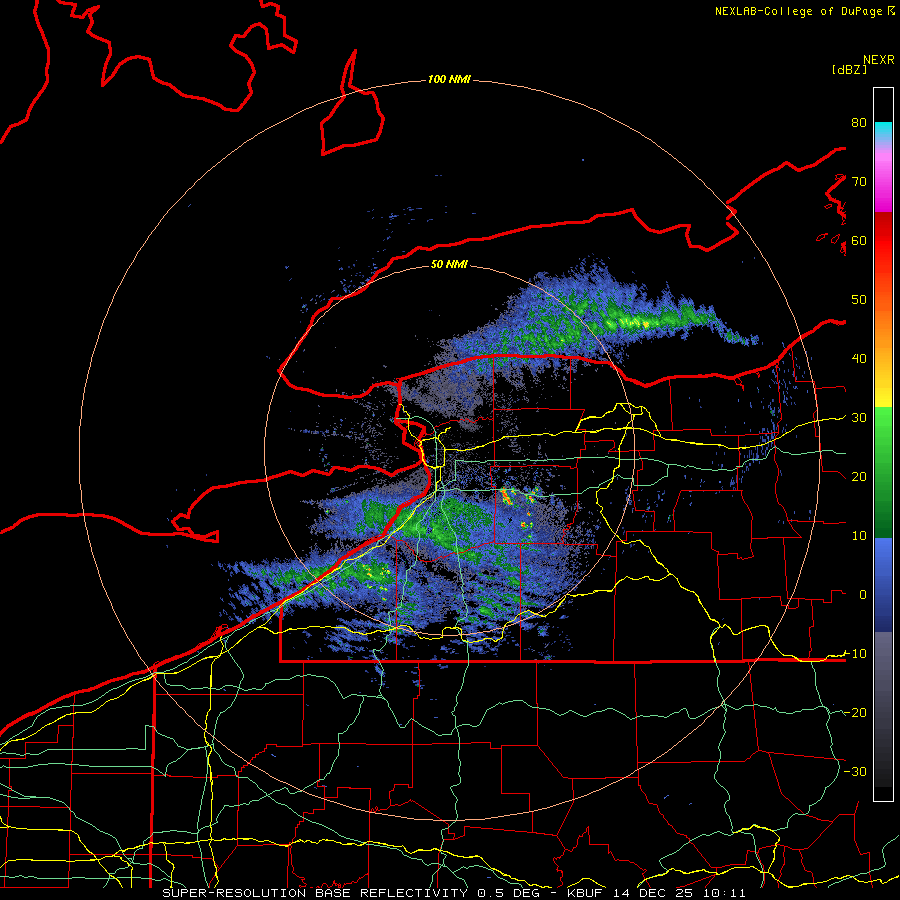
Task: Click the 100 NMI range ring label
Action: pyautogui.click(x=449, y=79)
